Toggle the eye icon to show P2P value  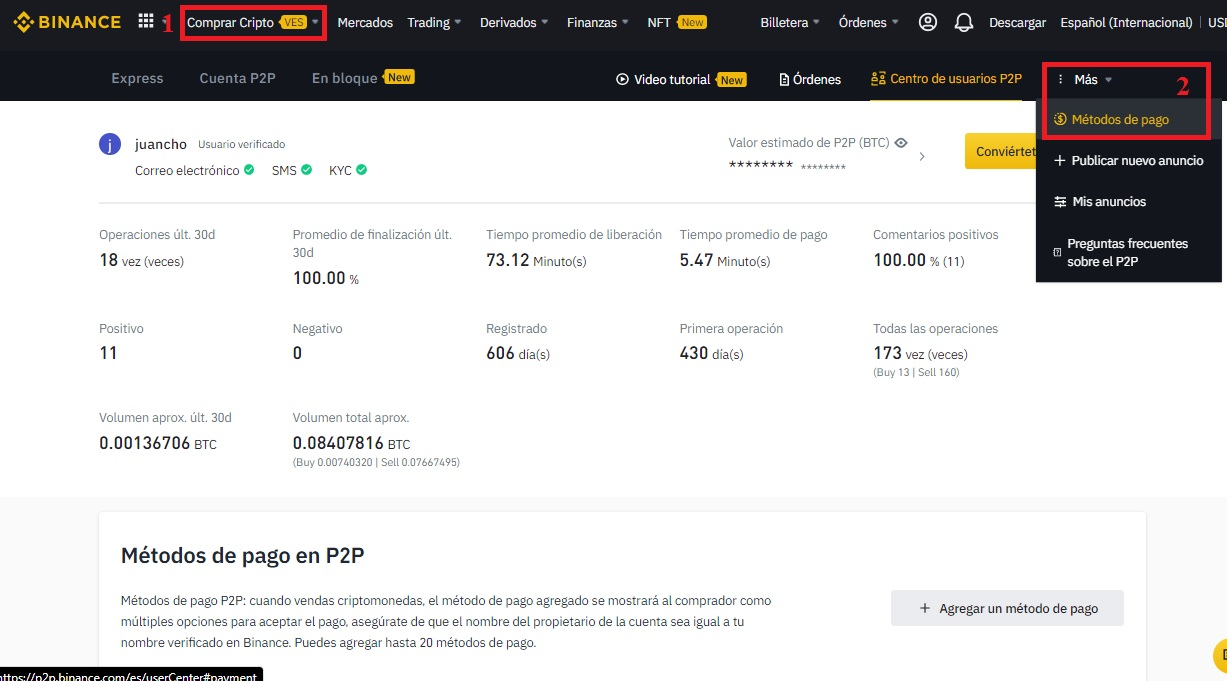coord(901,143)
